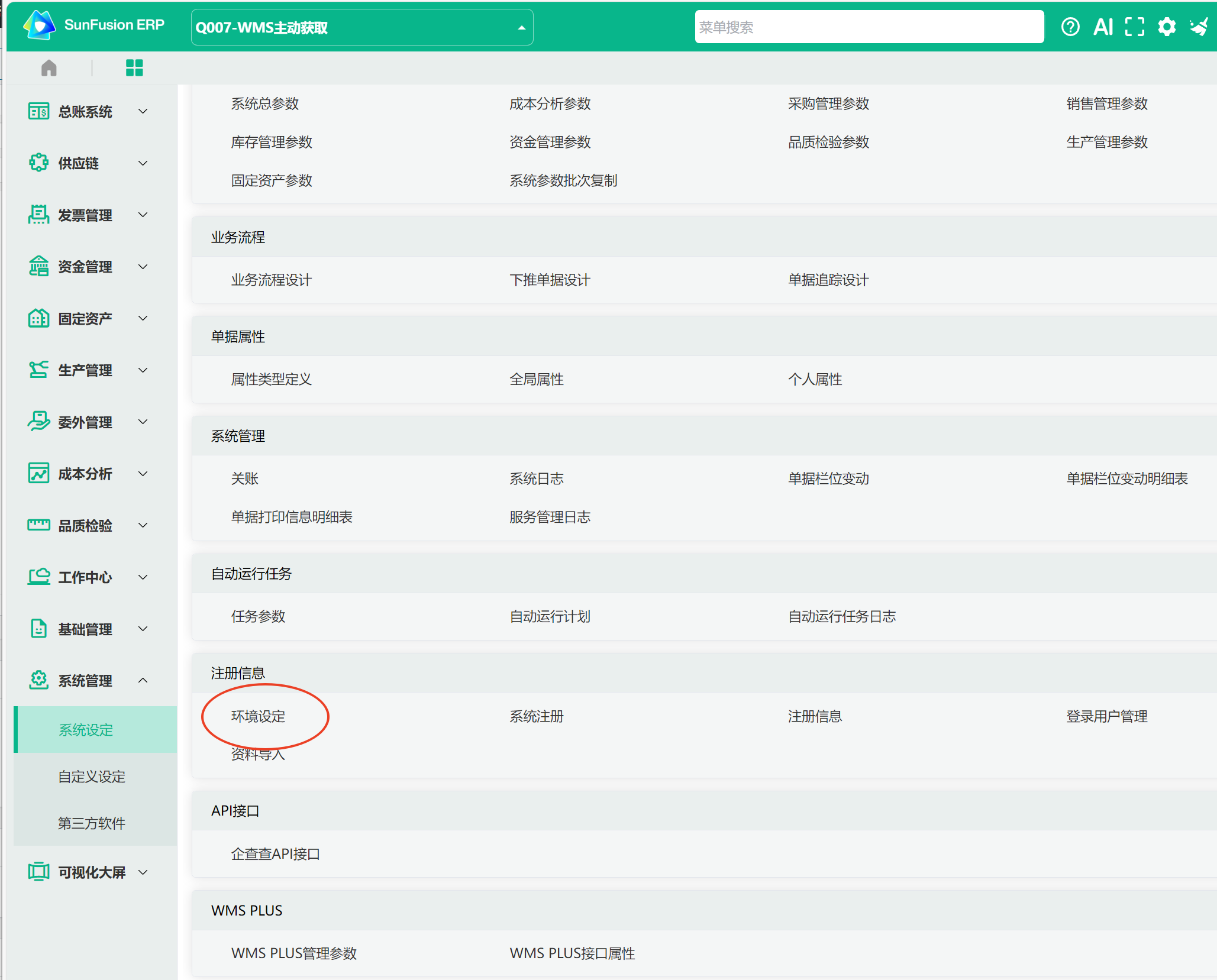Open 系统总参数 link

click(265, 104)
